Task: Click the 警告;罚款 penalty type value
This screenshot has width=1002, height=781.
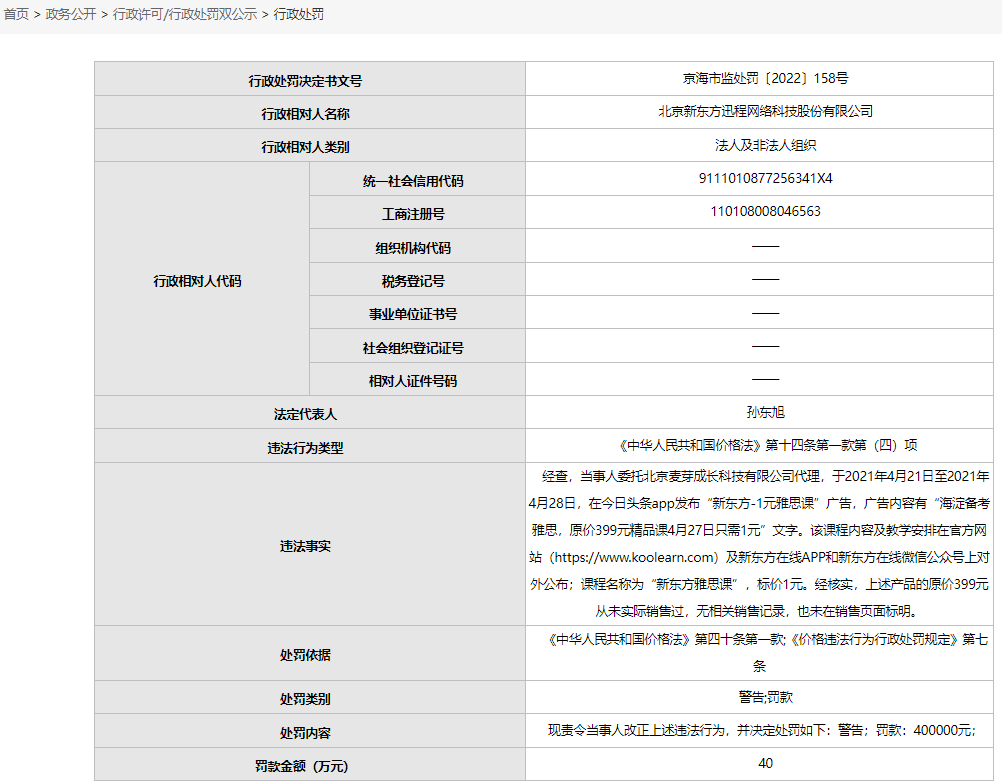Action: tap(765, 697)
